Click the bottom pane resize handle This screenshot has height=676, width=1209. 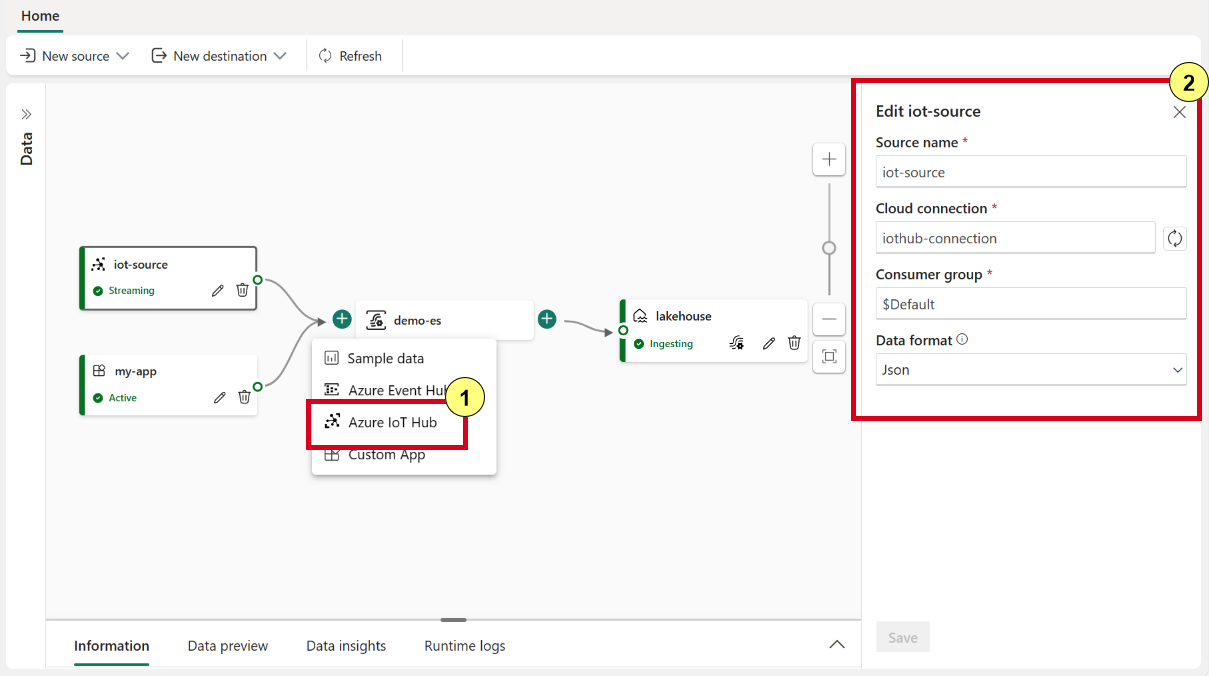click(453, 620)
